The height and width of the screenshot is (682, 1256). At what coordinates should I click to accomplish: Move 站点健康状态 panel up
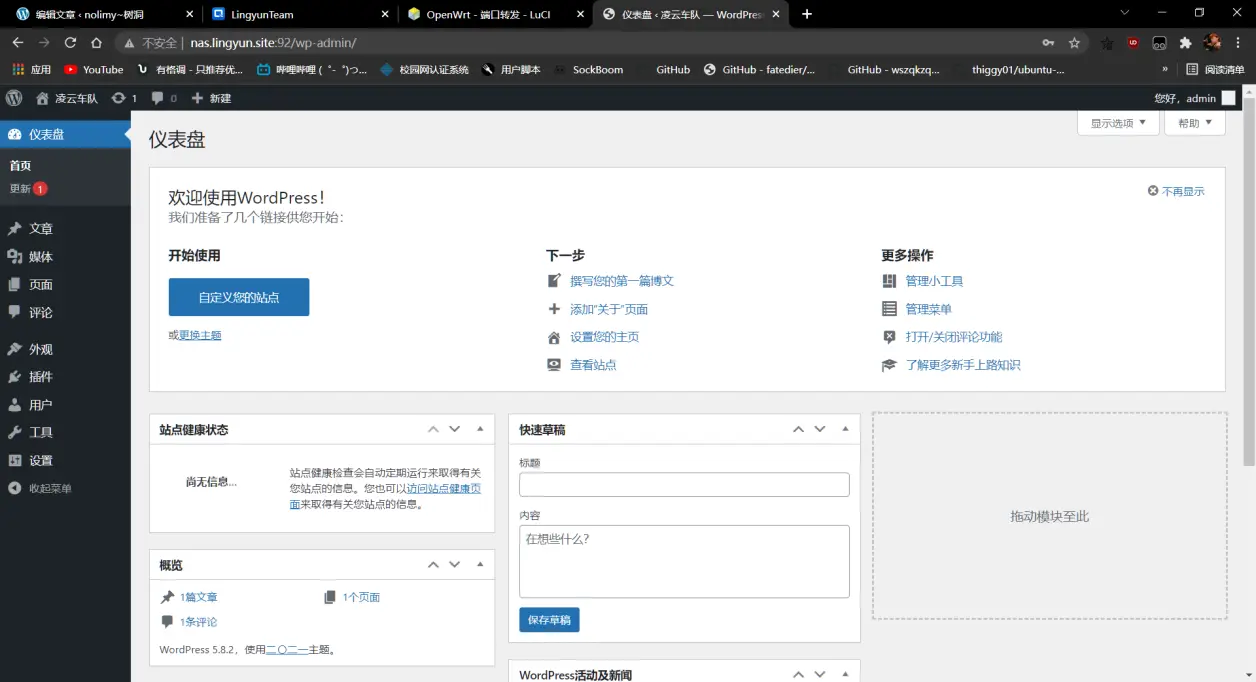(433, 429)
